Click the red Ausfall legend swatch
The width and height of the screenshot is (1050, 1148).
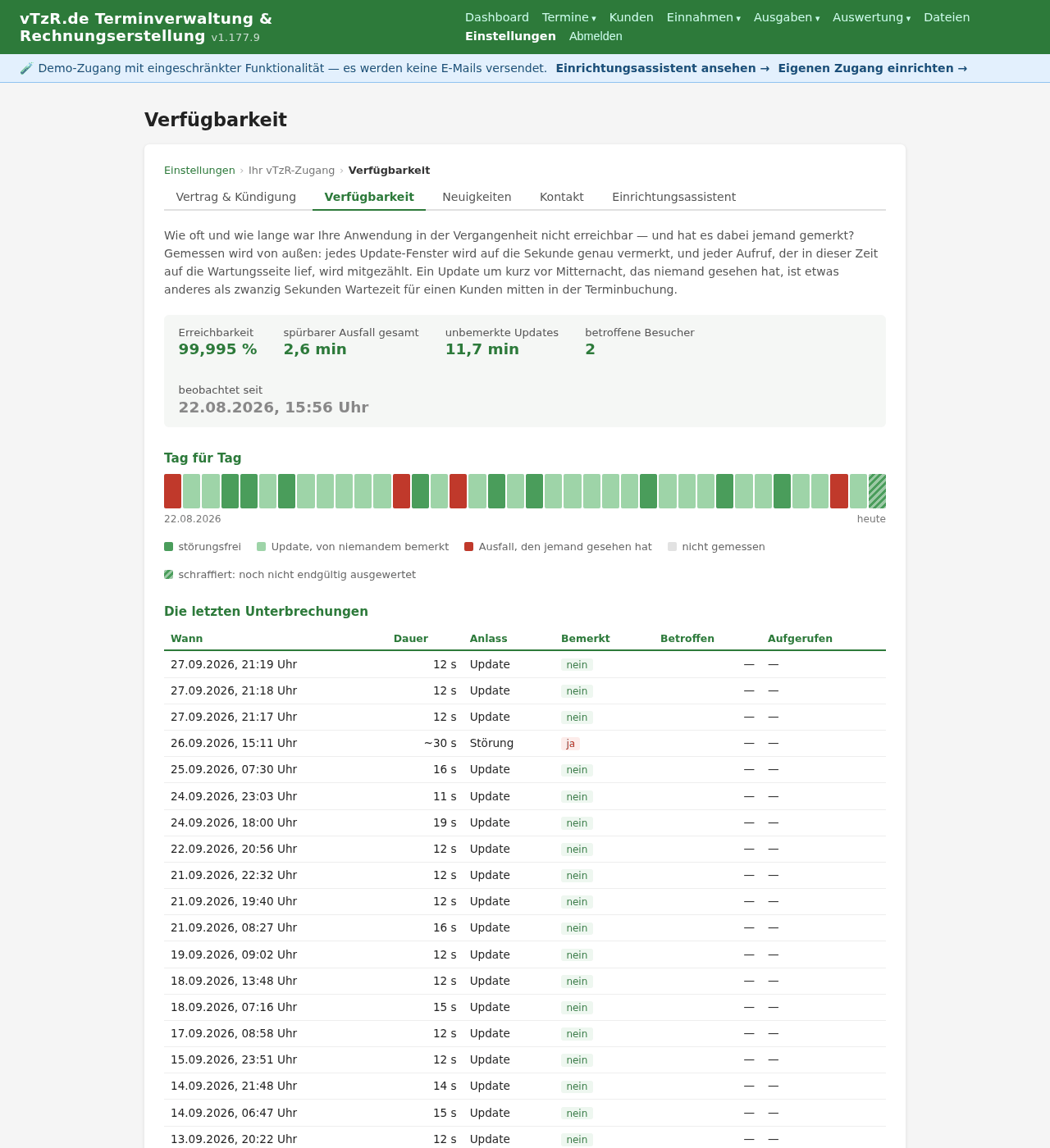pyautogui.click(x=469, y=547)
